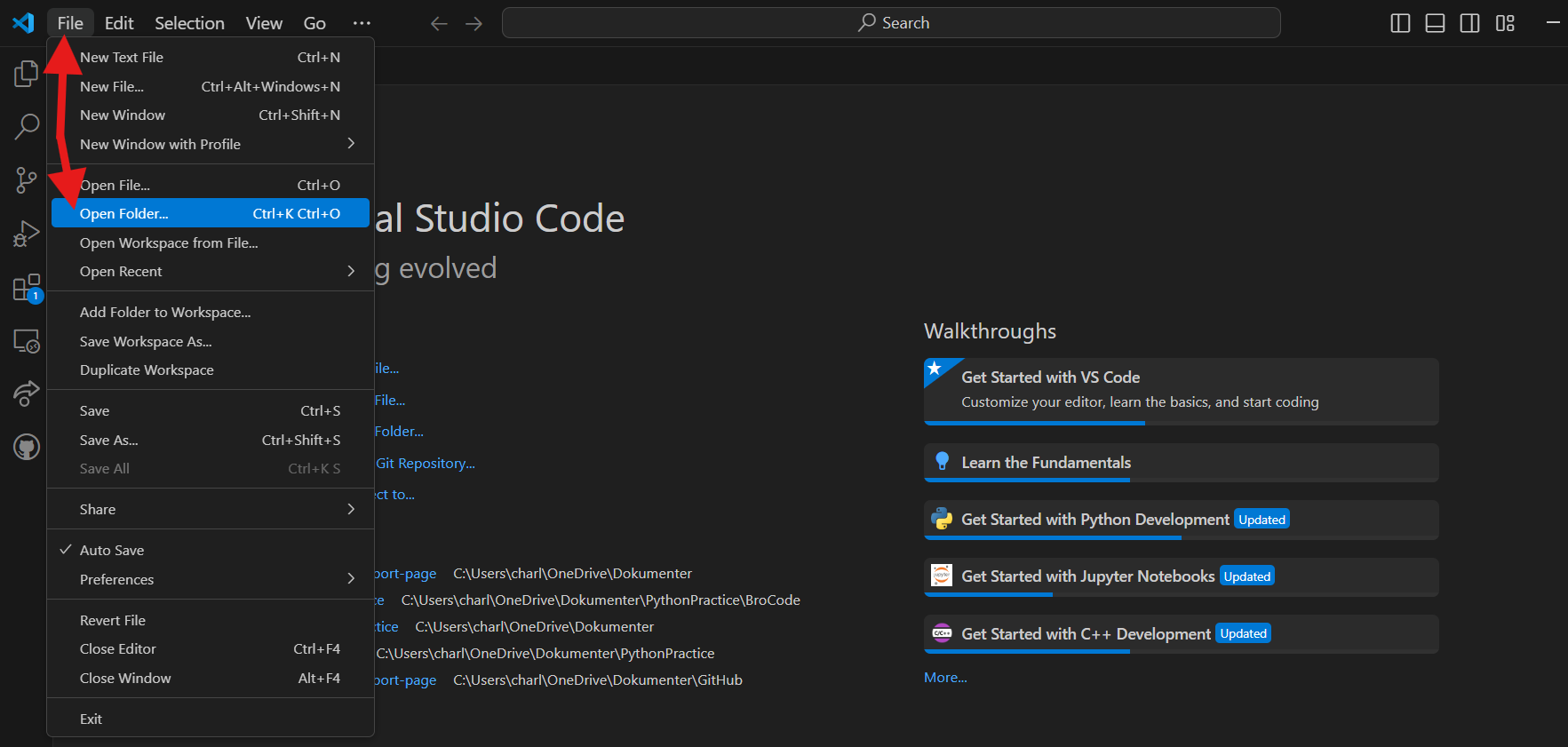
Task: Open the Source Control view
Action: point(27,180)
